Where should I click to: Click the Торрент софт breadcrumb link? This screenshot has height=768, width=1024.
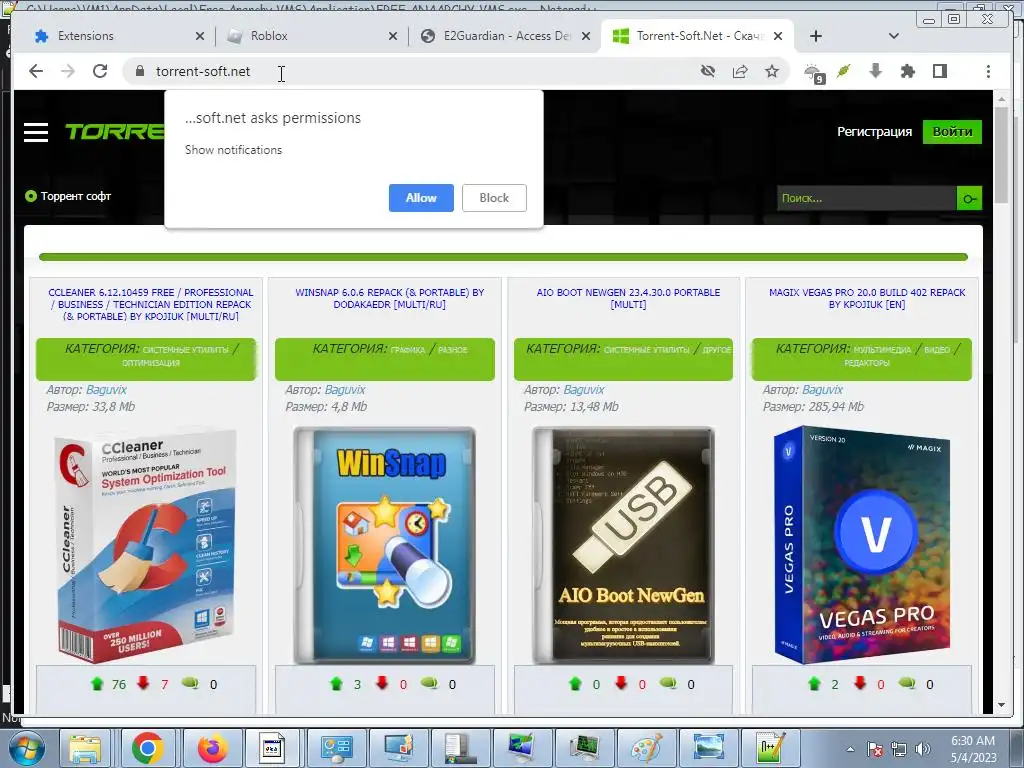click(76, 196)
